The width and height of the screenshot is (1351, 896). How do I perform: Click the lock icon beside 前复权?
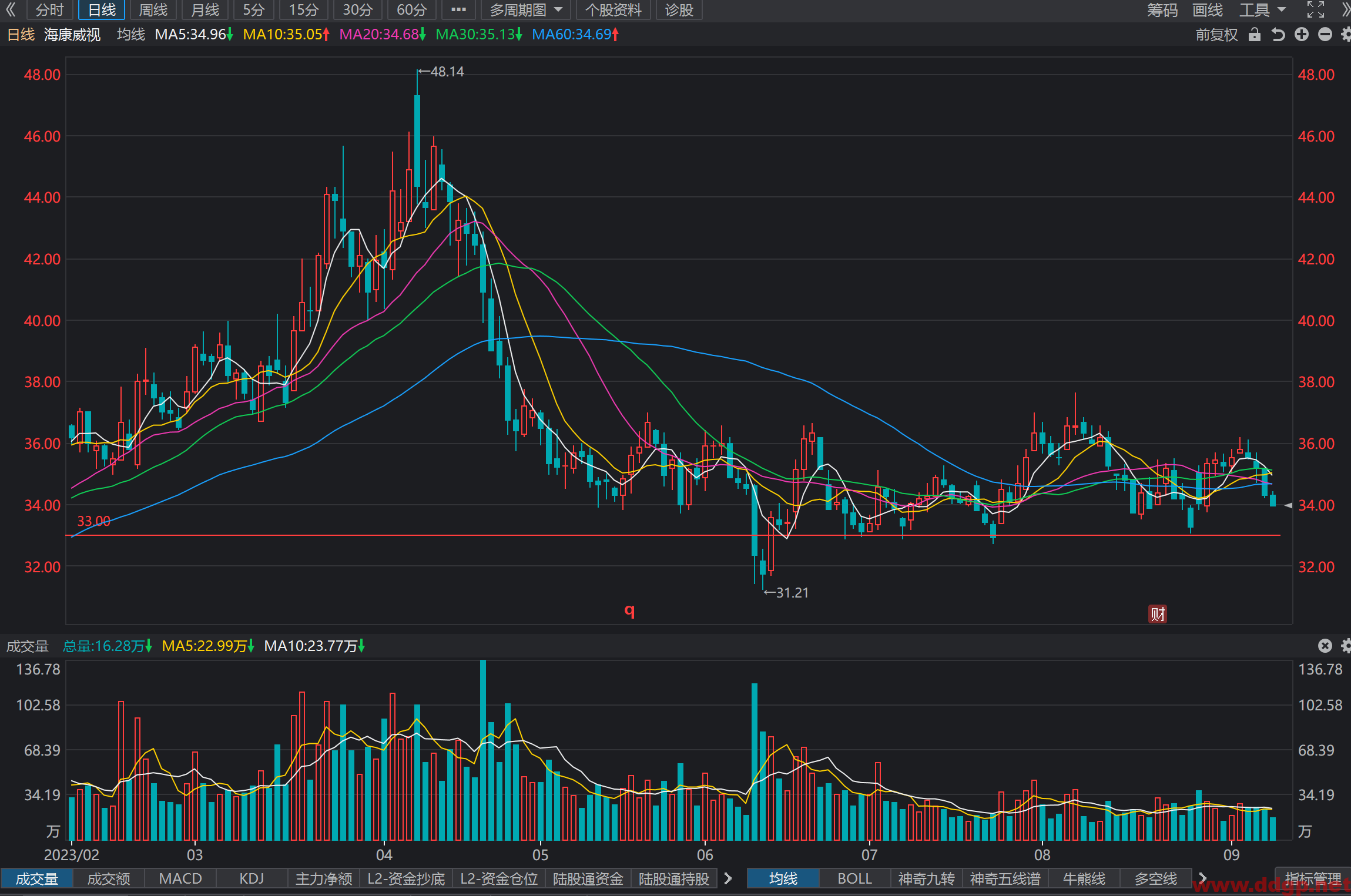pos(1254,35)
